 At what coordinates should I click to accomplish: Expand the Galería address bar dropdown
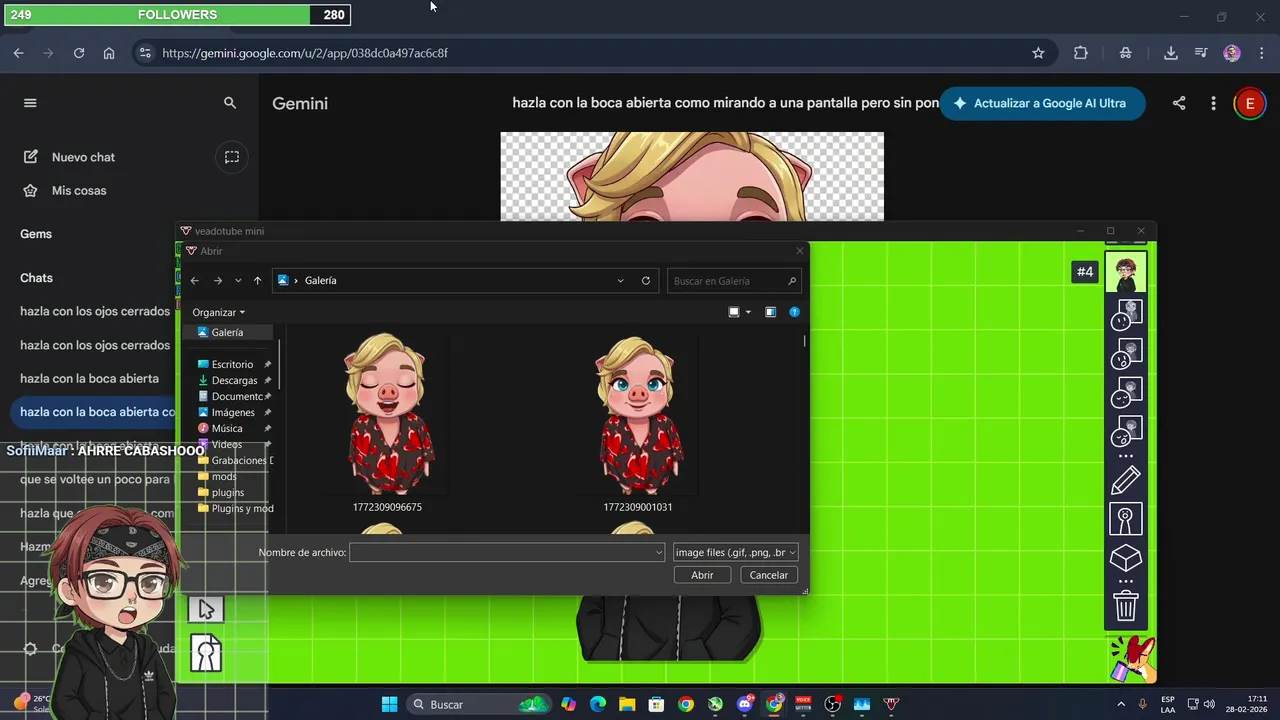(621, 281)
